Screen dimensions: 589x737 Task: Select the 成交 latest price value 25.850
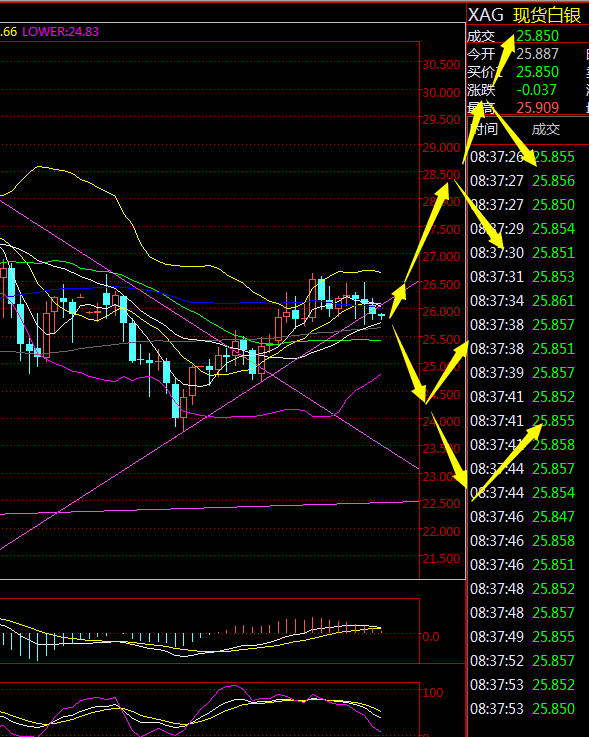tap(537, 36)
